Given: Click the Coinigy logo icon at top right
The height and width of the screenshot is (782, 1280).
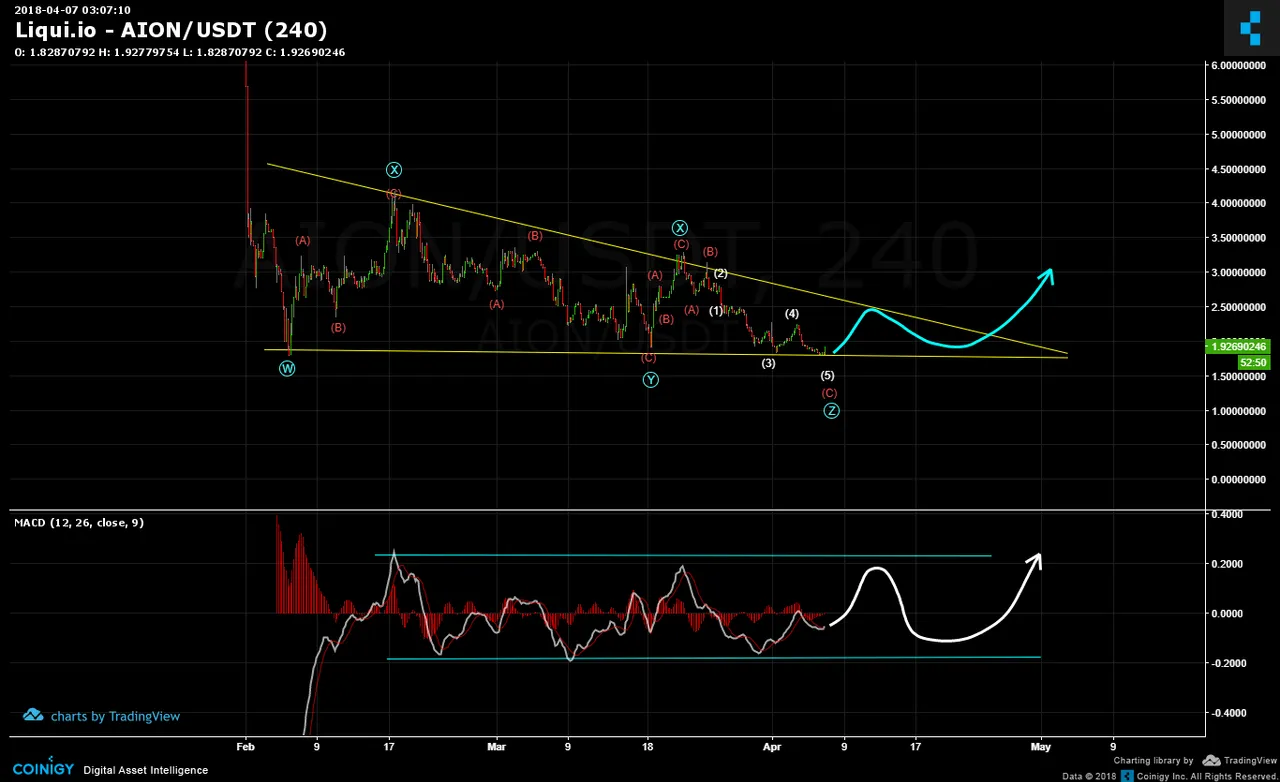Looking at the screenshot, I should 1251,28.
